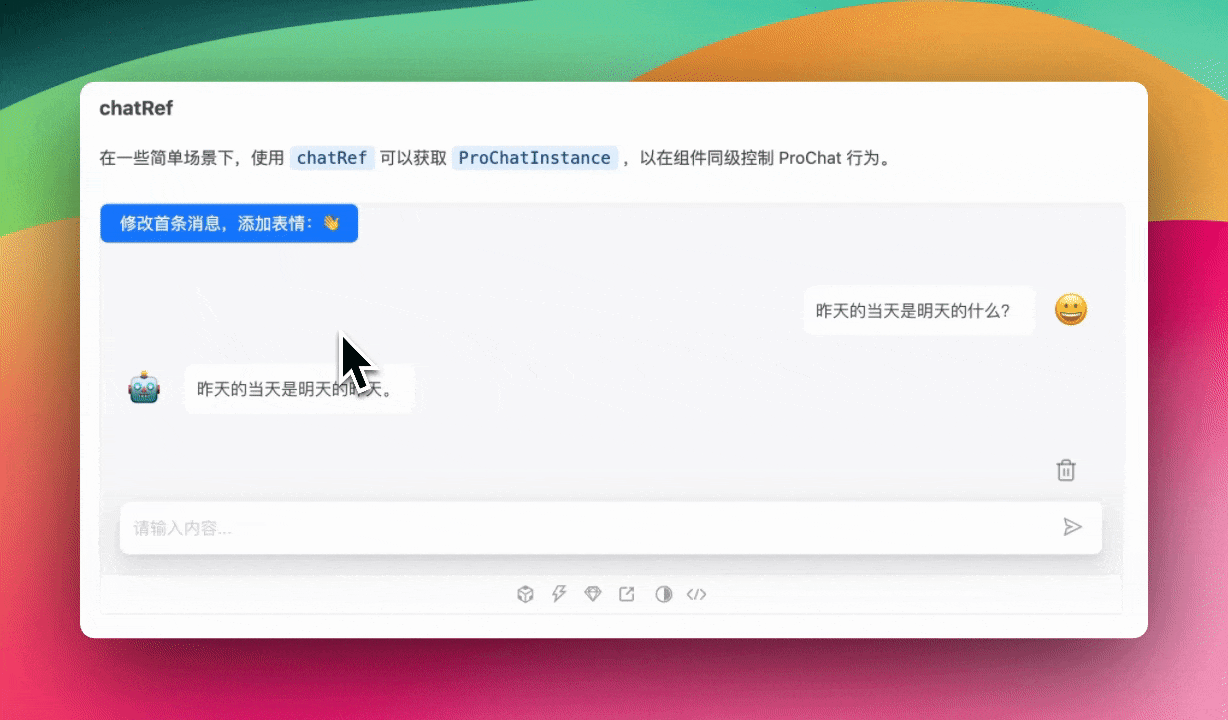Click the trash icon to clear chat
The width and height of the screenshot is (1228, 720).
tap(1066, 470)
